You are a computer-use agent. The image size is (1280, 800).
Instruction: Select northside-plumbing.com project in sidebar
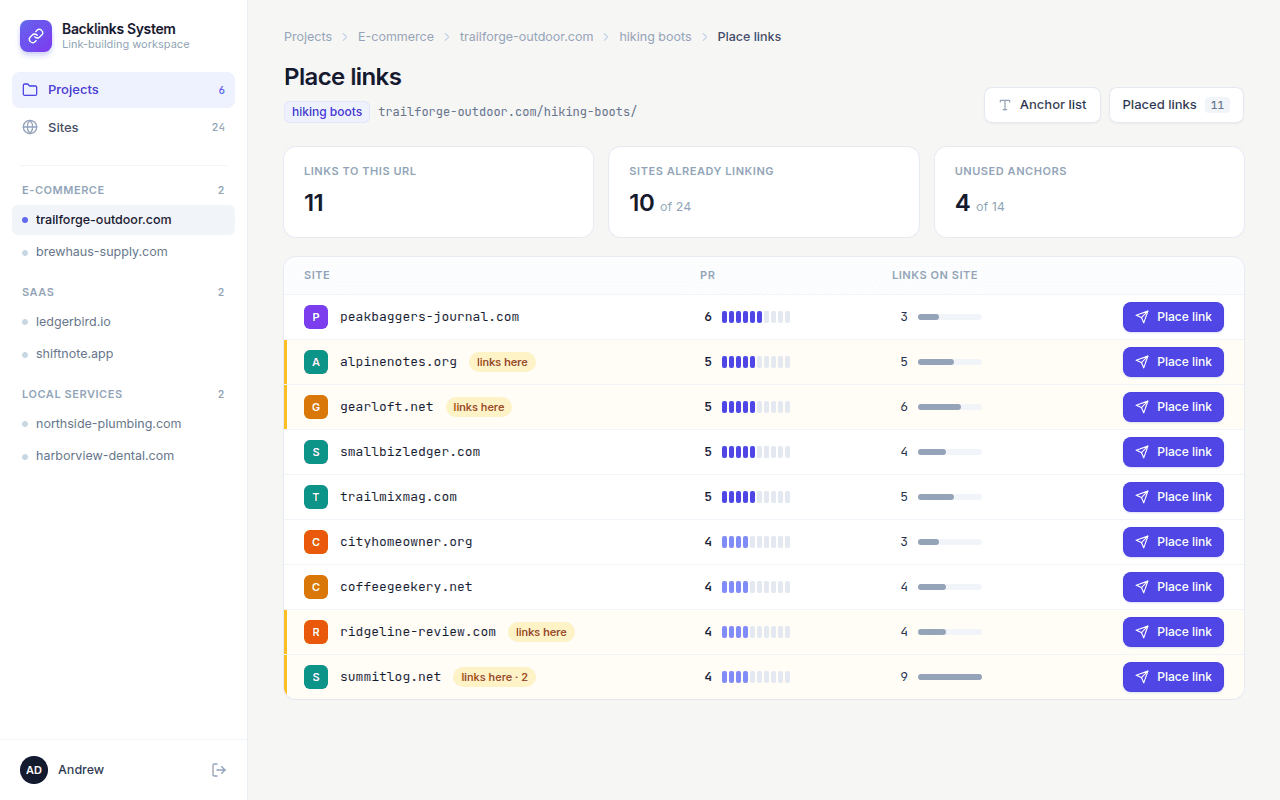pyautogui.click(x=123, y=424)
